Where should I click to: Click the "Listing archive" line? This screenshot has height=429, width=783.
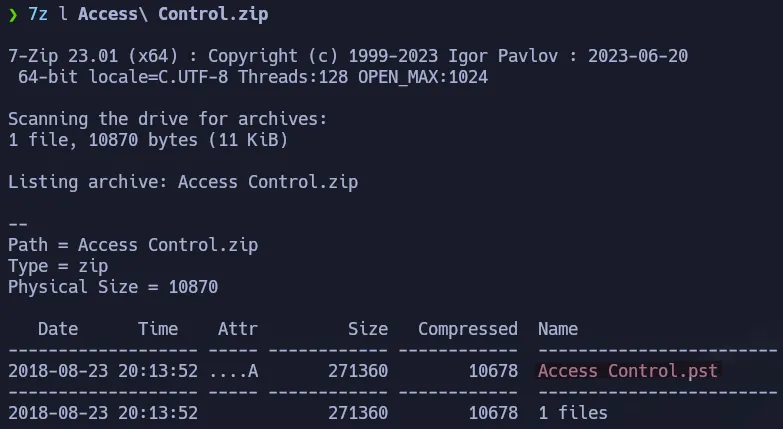(182, 182)
